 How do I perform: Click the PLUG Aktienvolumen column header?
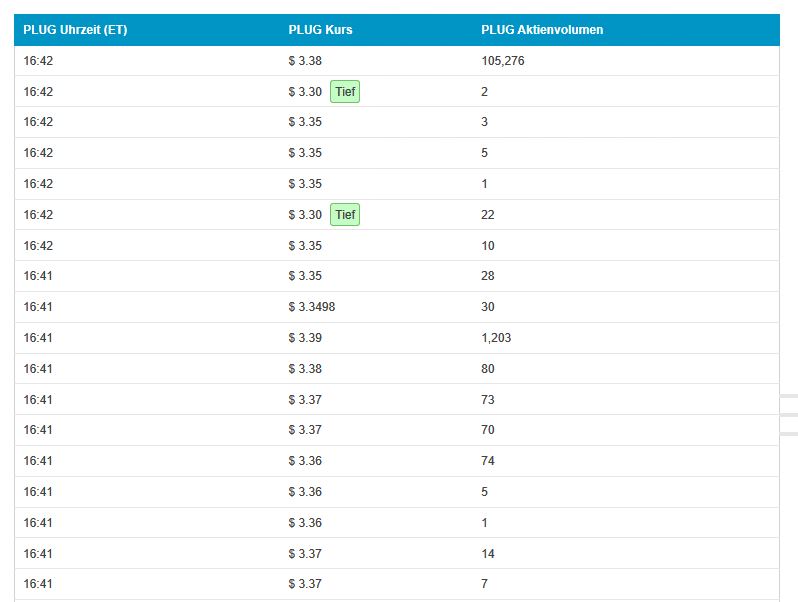pos(542,30)
